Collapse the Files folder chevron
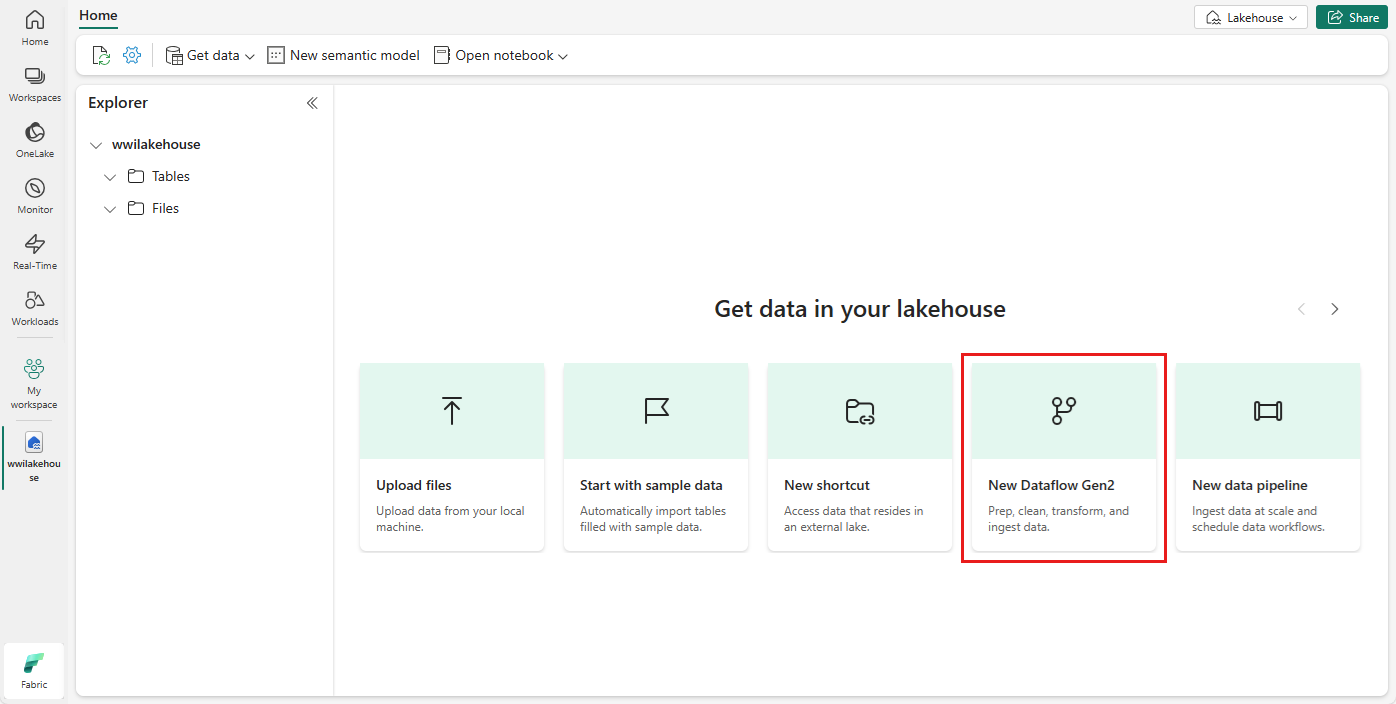The width and height of the screenshot is (1396, 704). coord(110,209)
